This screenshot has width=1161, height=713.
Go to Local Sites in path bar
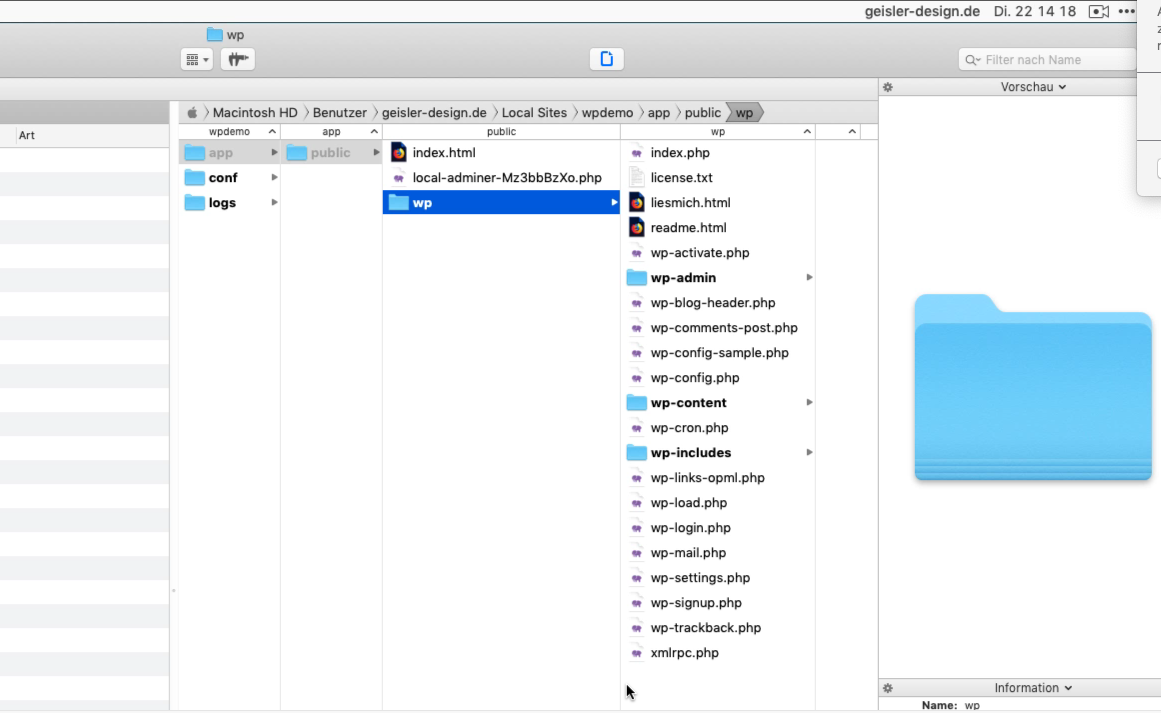[x=534, y=113]
